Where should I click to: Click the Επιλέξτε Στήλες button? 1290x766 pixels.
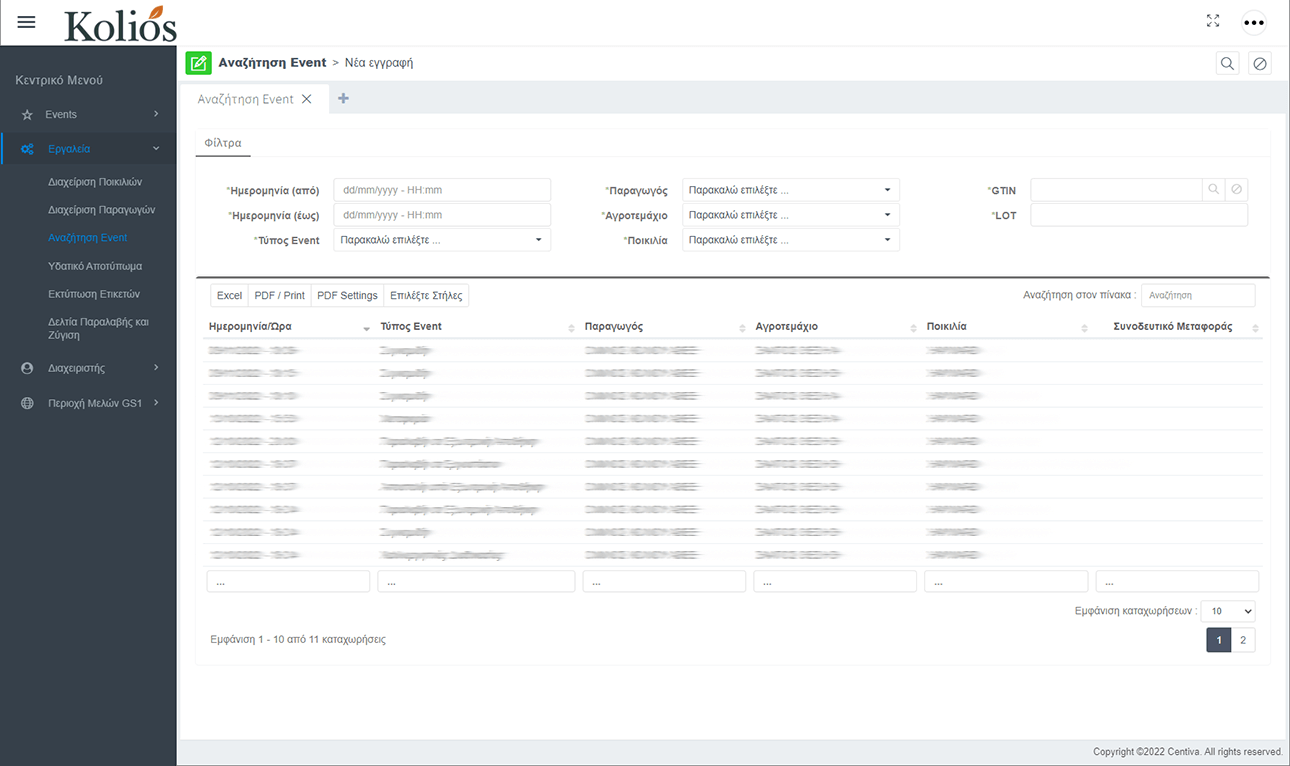[426, 295]
